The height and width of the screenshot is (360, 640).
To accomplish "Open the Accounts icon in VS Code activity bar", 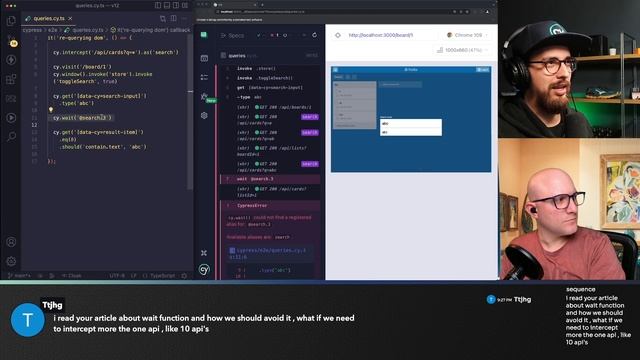I will 11,242.
